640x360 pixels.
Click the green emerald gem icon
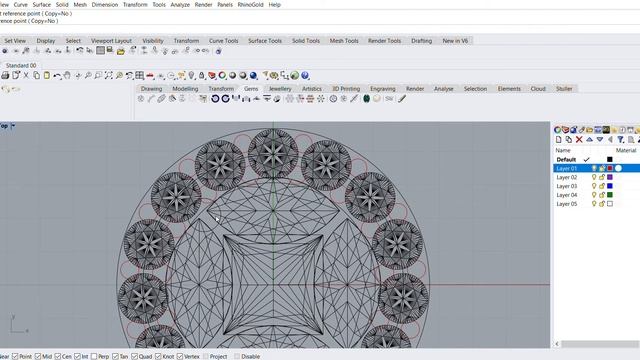(366, 99)
